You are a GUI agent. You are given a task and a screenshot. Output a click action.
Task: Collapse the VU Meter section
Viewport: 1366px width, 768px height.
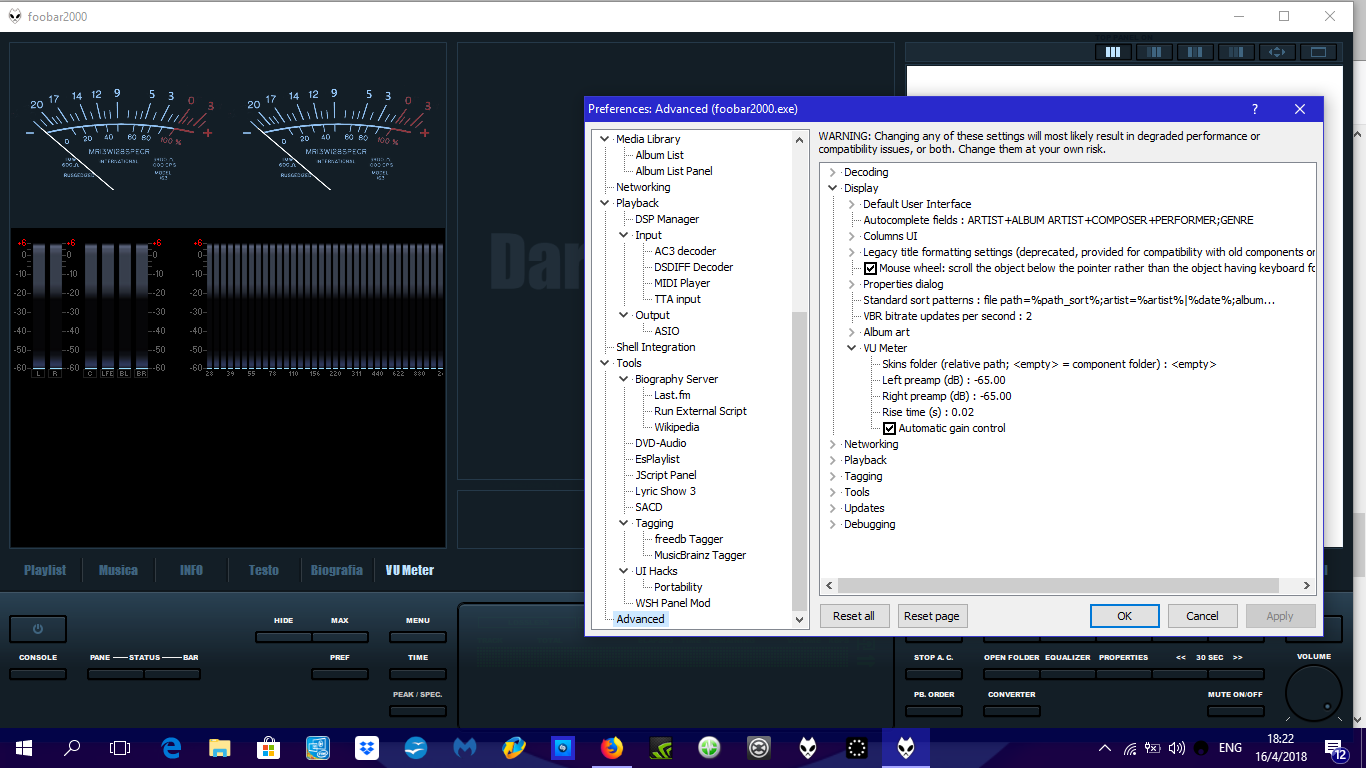852,348
